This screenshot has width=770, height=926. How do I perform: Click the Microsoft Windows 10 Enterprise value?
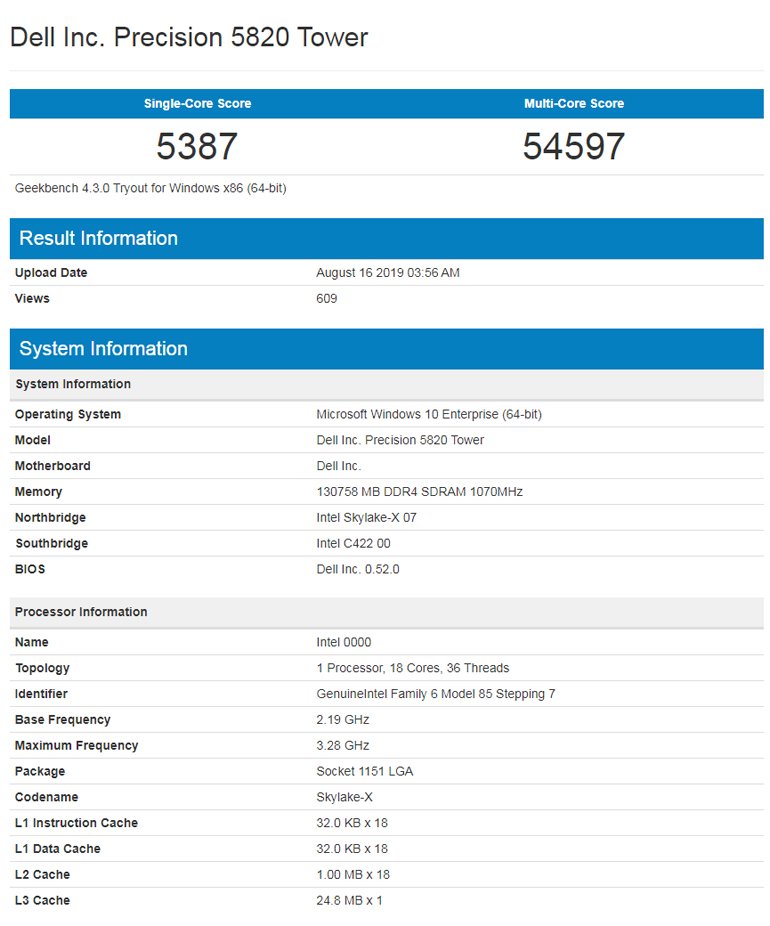429,414
